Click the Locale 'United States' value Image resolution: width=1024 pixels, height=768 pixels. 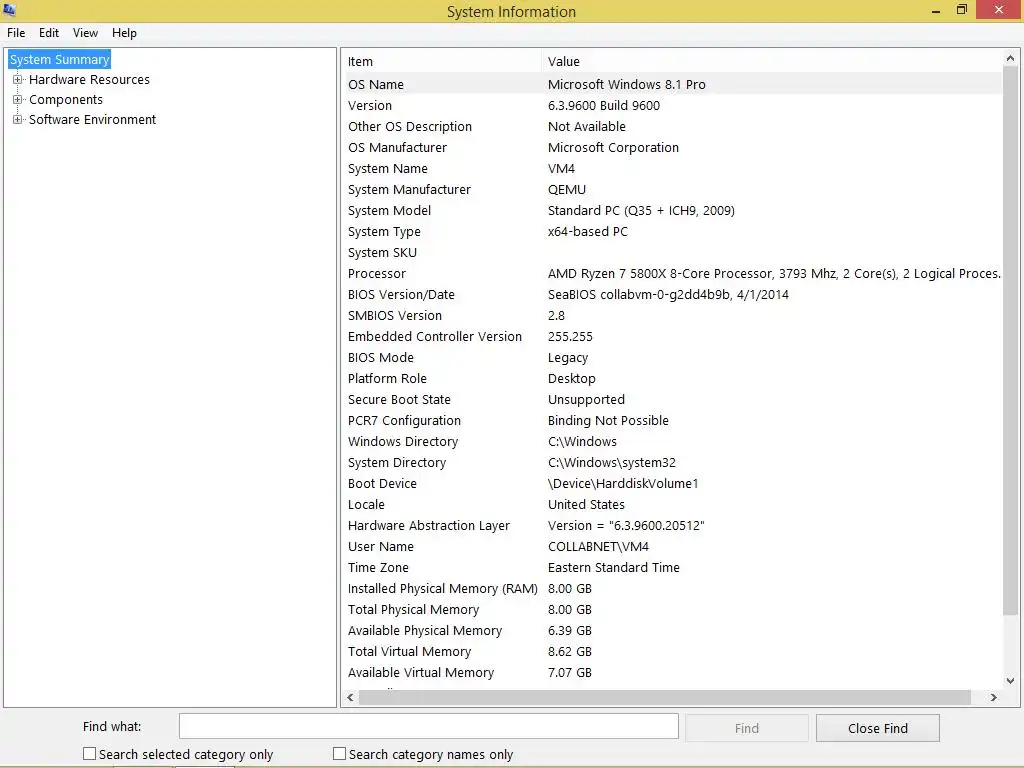586,505
